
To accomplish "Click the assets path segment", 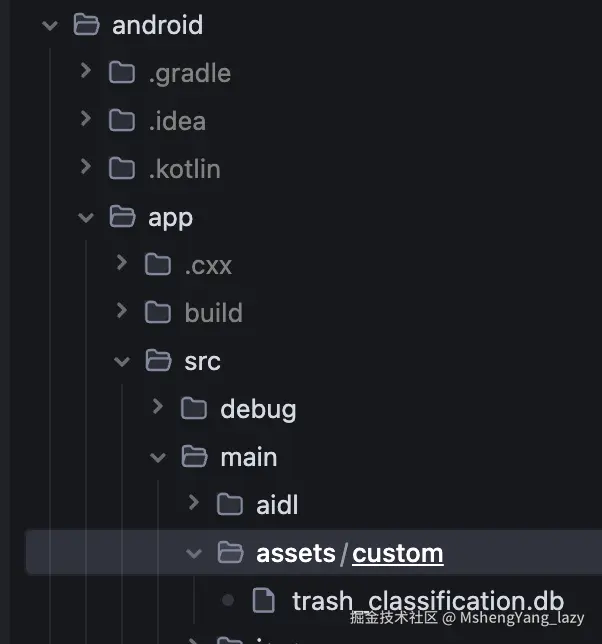I will [296, 553].
